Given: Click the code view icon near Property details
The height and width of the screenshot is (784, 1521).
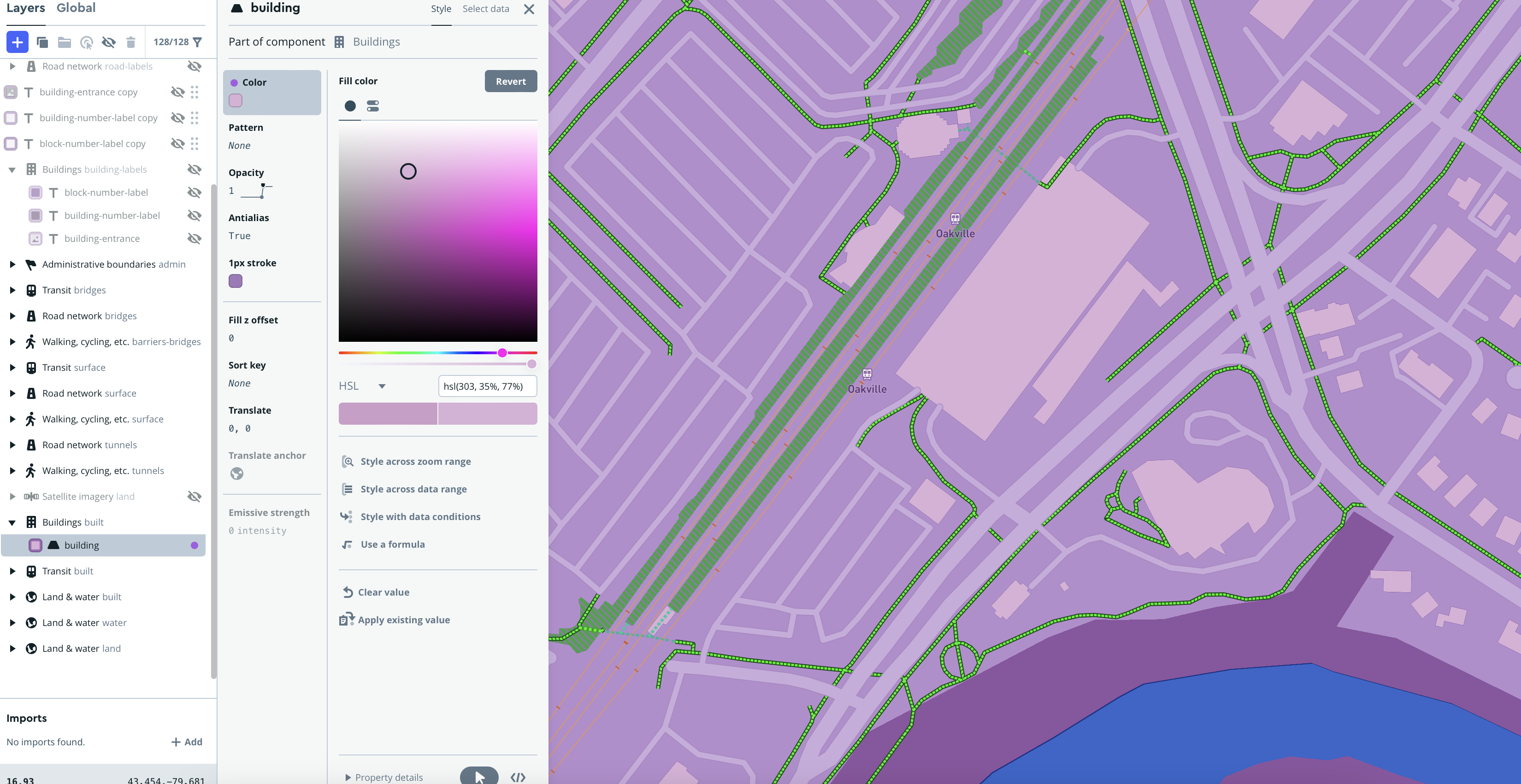Looking at the screenshot, I should (x=518, y=777).
